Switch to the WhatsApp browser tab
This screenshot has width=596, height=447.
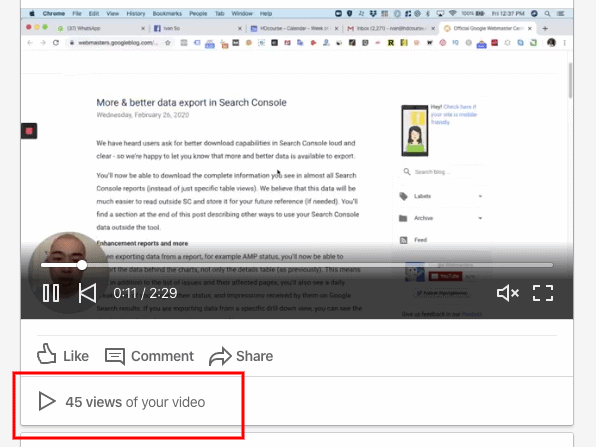pyautogui.click(x=100, y=29)
